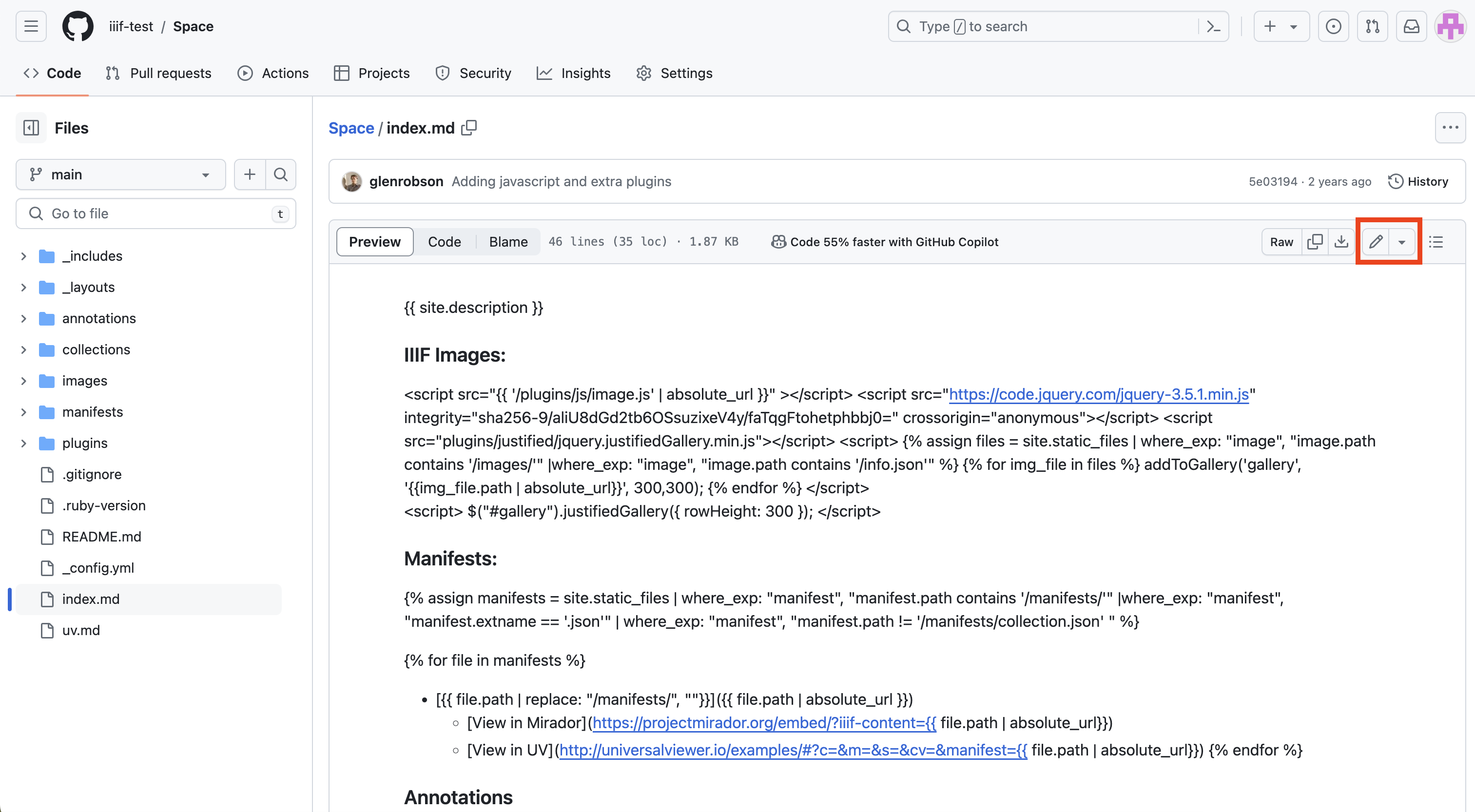Open the glenrobson author profile link
Screen dimensions: 1475x812
[406, 181]
